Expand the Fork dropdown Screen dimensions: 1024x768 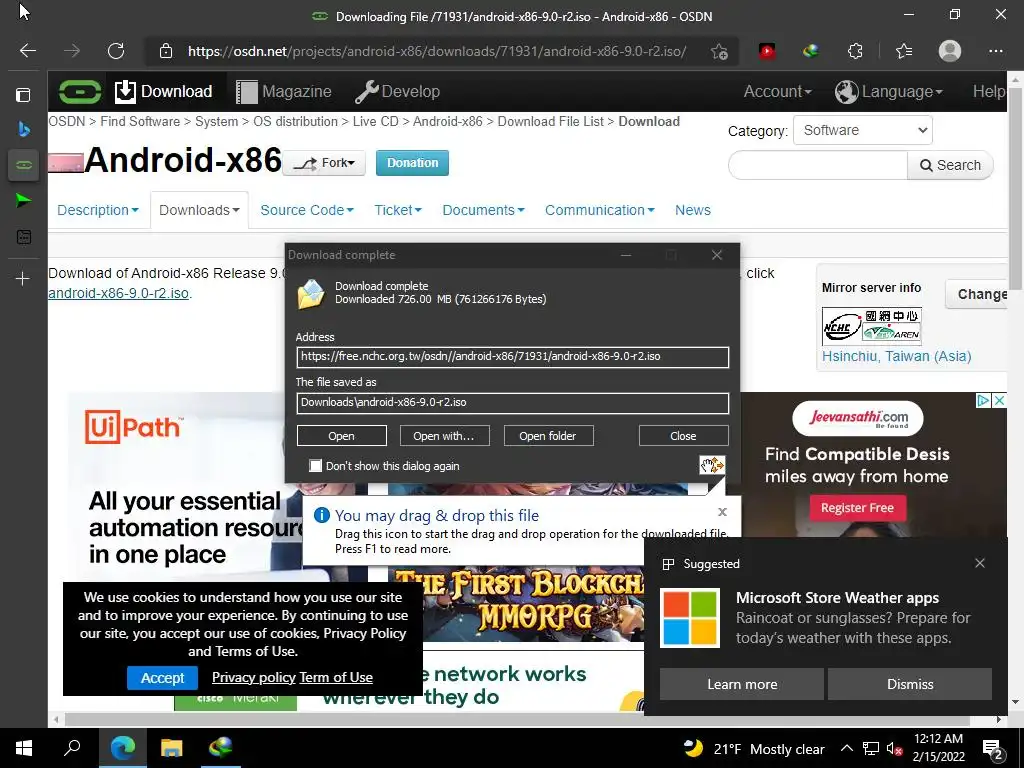[325, 163]
